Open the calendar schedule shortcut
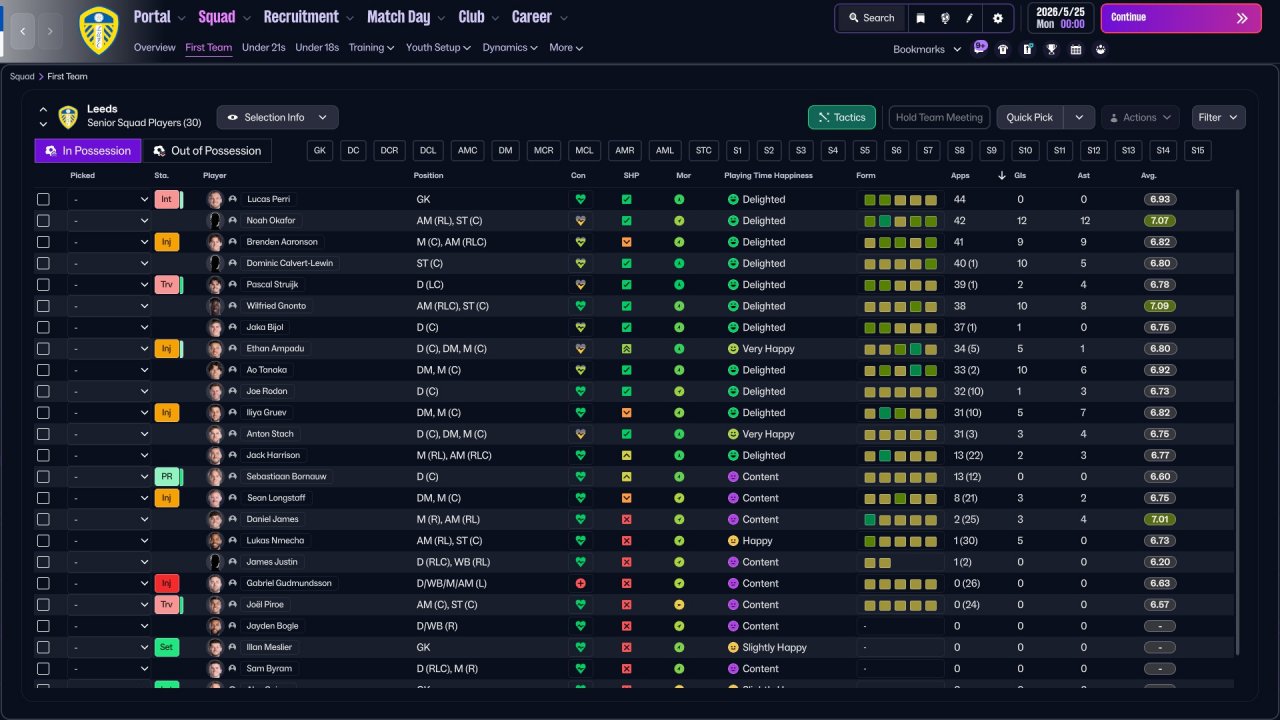The height and width of the screenshot is (720, 1280). click(1076, 49)
